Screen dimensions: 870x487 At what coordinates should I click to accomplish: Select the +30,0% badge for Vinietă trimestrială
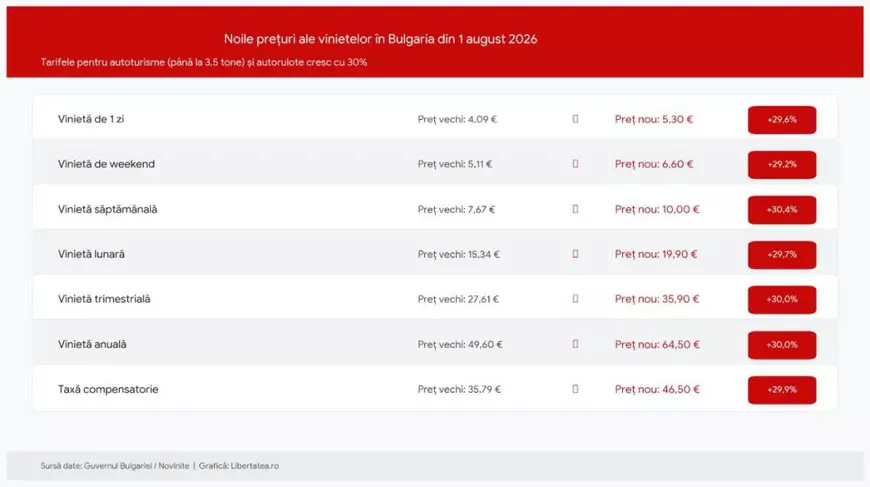click(782, 300)
